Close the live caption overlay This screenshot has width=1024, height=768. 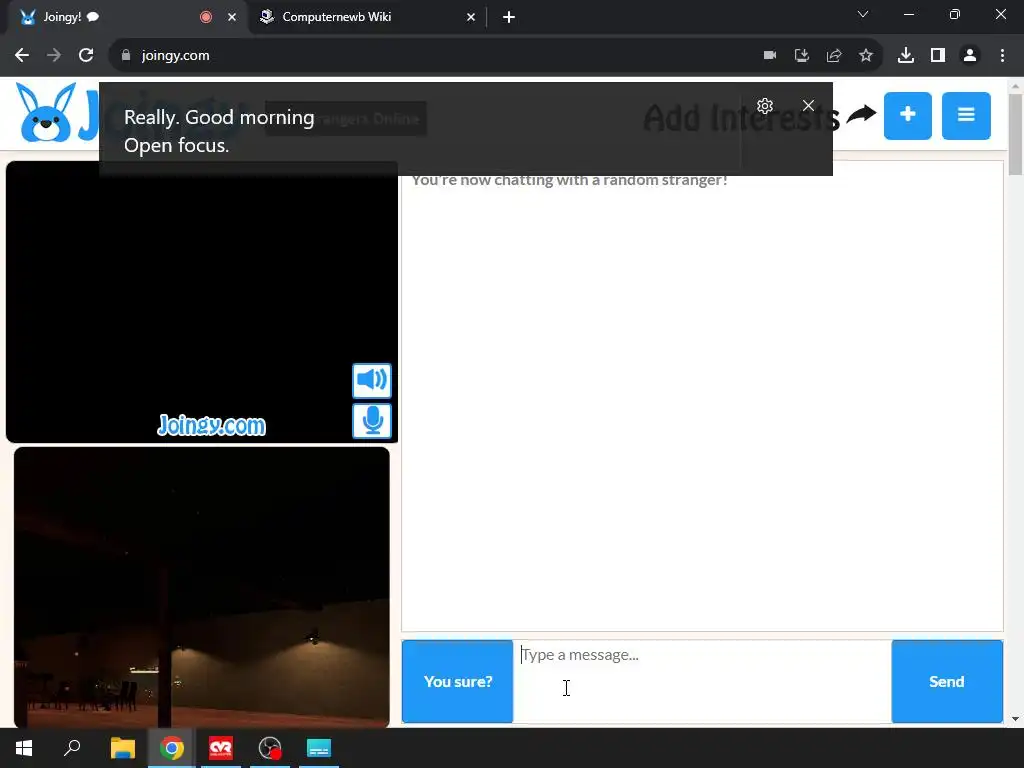[808, 106]
